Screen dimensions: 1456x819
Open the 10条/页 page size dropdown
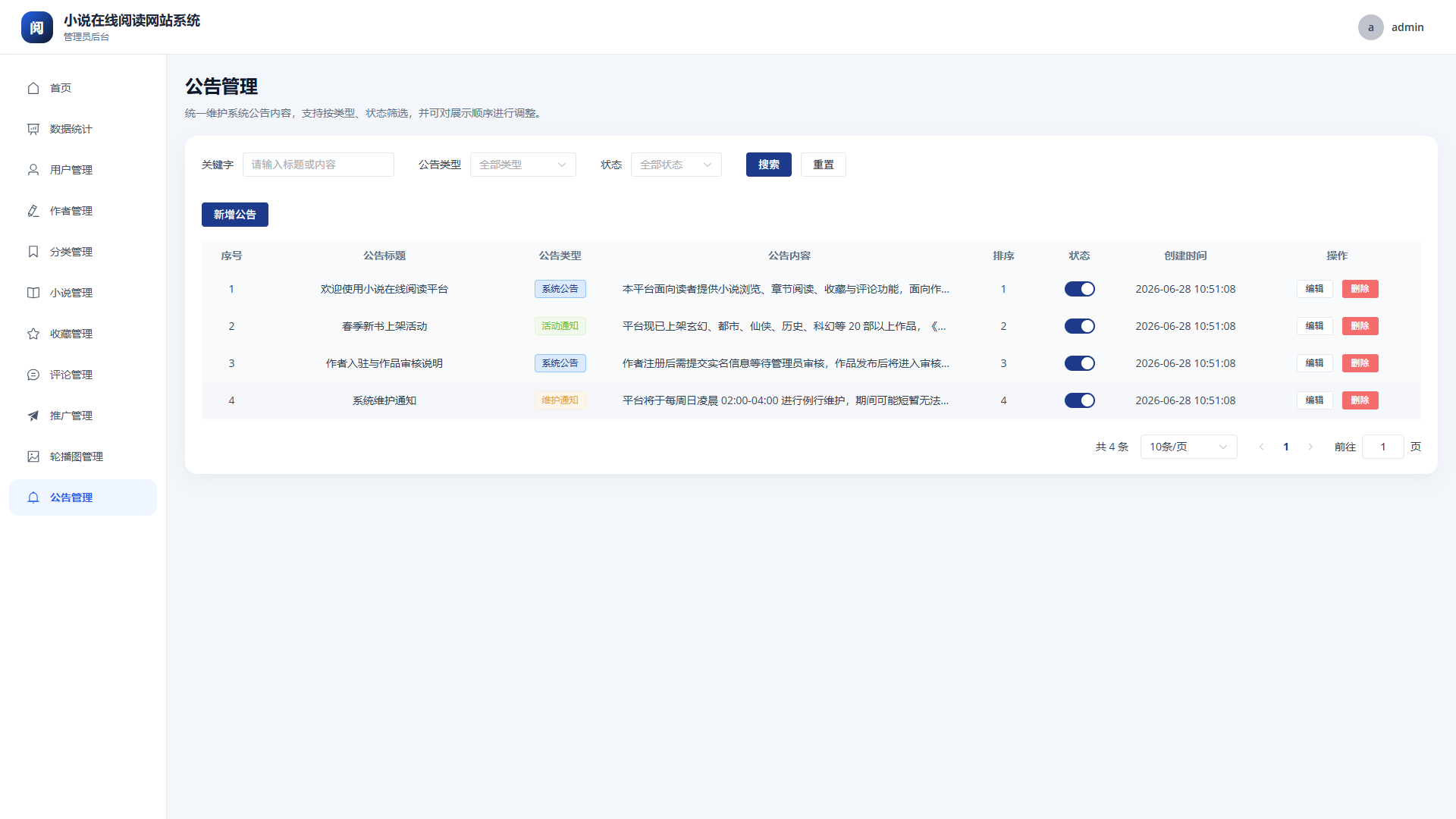click(x=1189, y=447)
